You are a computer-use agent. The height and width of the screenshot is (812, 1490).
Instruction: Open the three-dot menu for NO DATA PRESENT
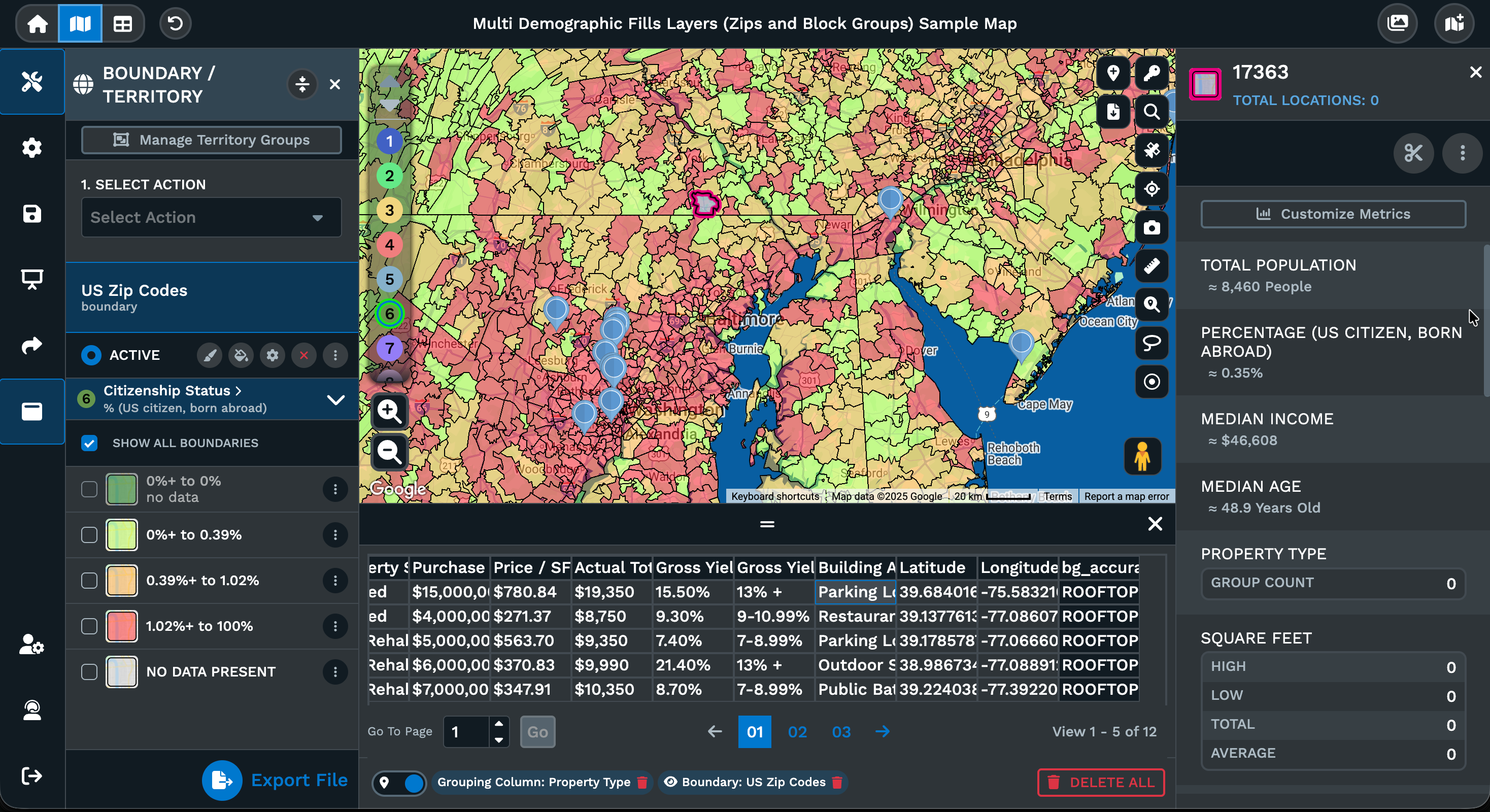[x=335, y=671]
